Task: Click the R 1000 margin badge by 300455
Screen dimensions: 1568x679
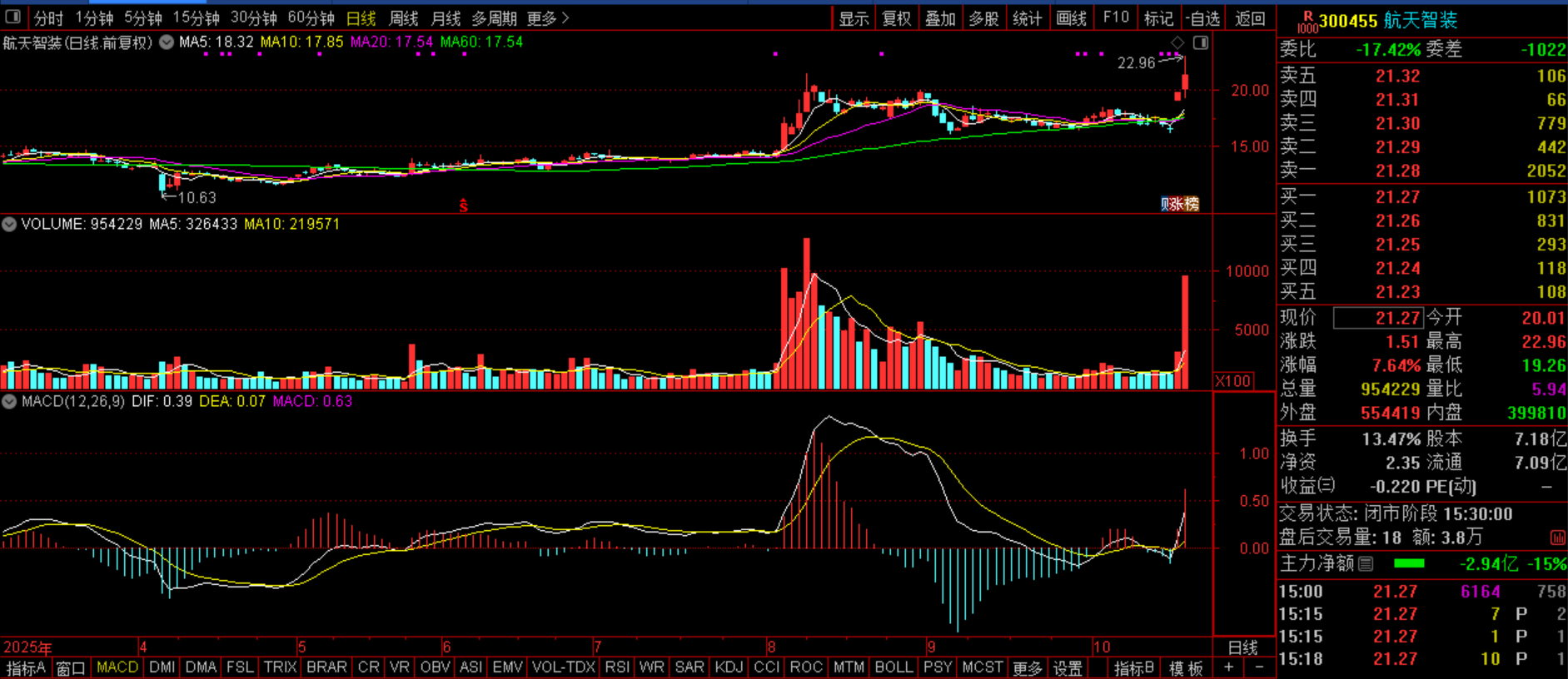Action: [x=1307, y=22]
